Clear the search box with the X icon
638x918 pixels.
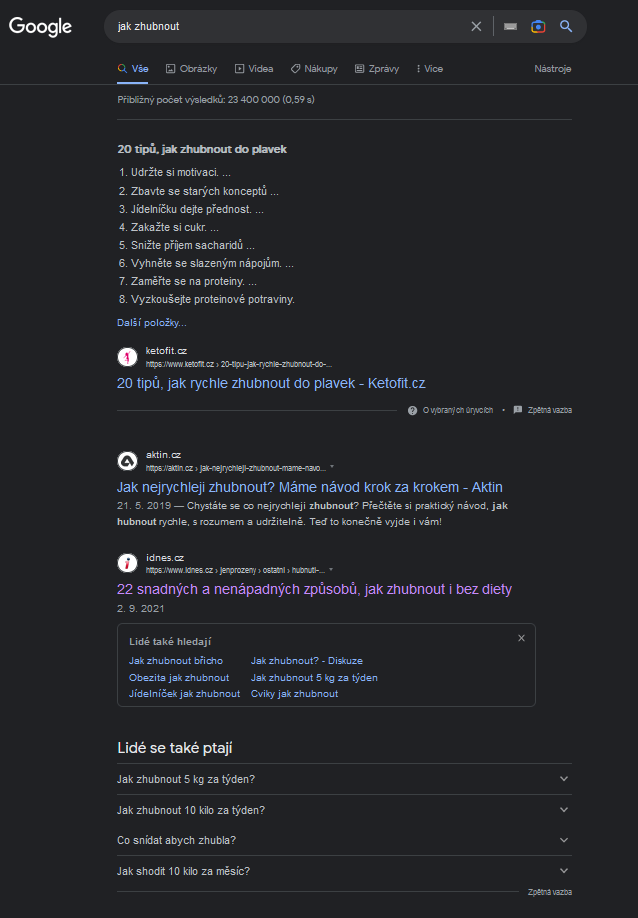pyautogui.click(x=476, y=26)
